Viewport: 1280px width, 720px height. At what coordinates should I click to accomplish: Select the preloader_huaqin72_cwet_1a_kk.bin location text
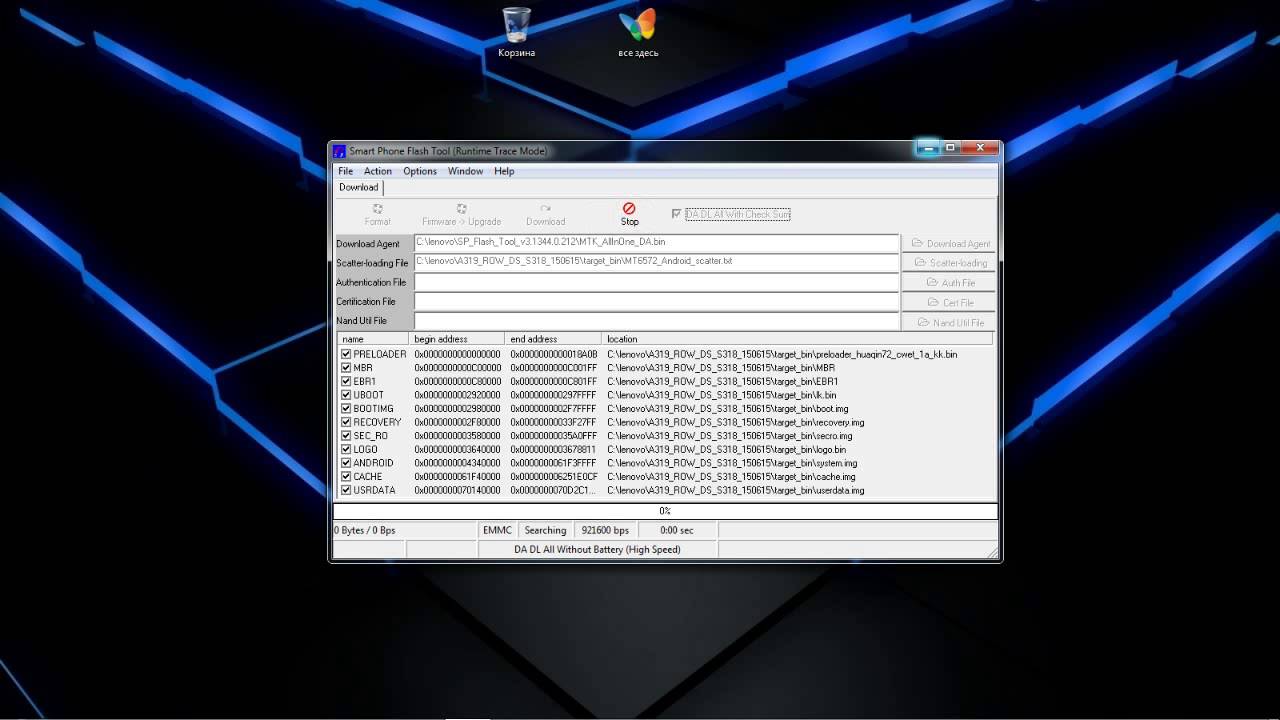(782, 354)
